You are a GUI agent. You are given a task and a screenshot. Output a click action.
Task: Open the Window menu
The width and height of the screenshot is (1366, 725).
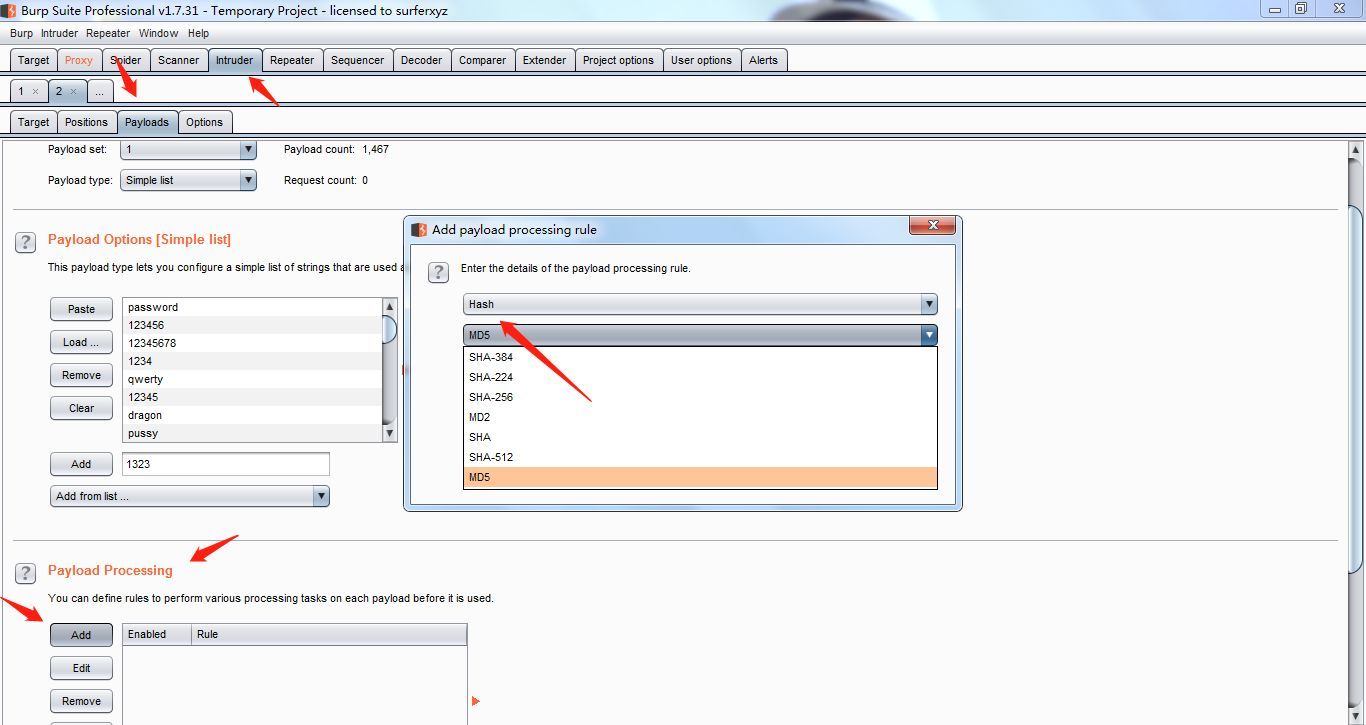pyautogui.click(x=159, y=33)
